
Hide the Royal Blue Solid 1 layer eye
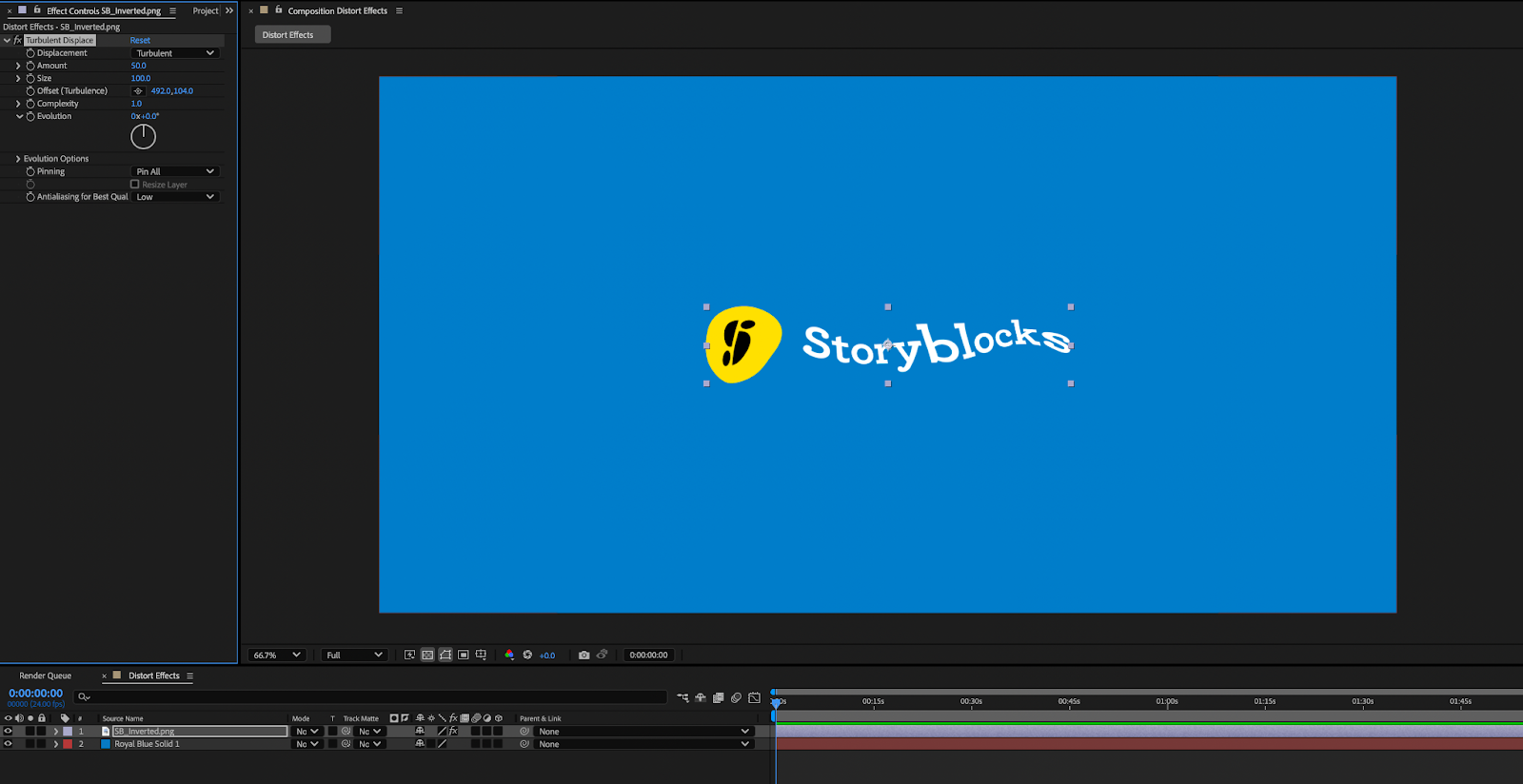pos(9,744)
